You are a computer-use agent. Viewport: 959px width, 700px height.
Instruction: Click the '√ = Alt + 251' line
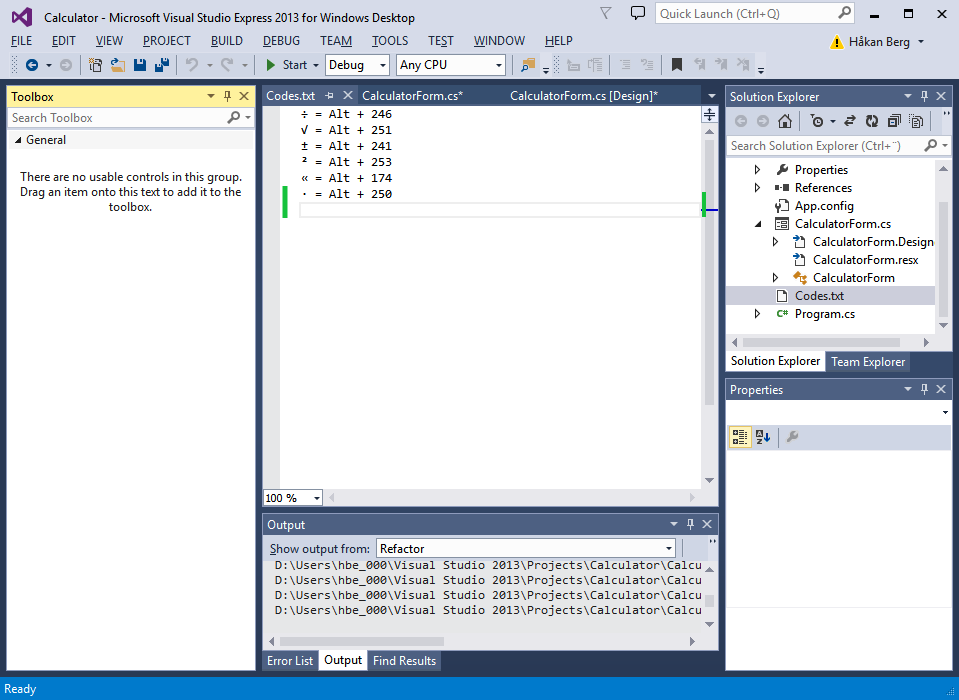coord(346,130)
